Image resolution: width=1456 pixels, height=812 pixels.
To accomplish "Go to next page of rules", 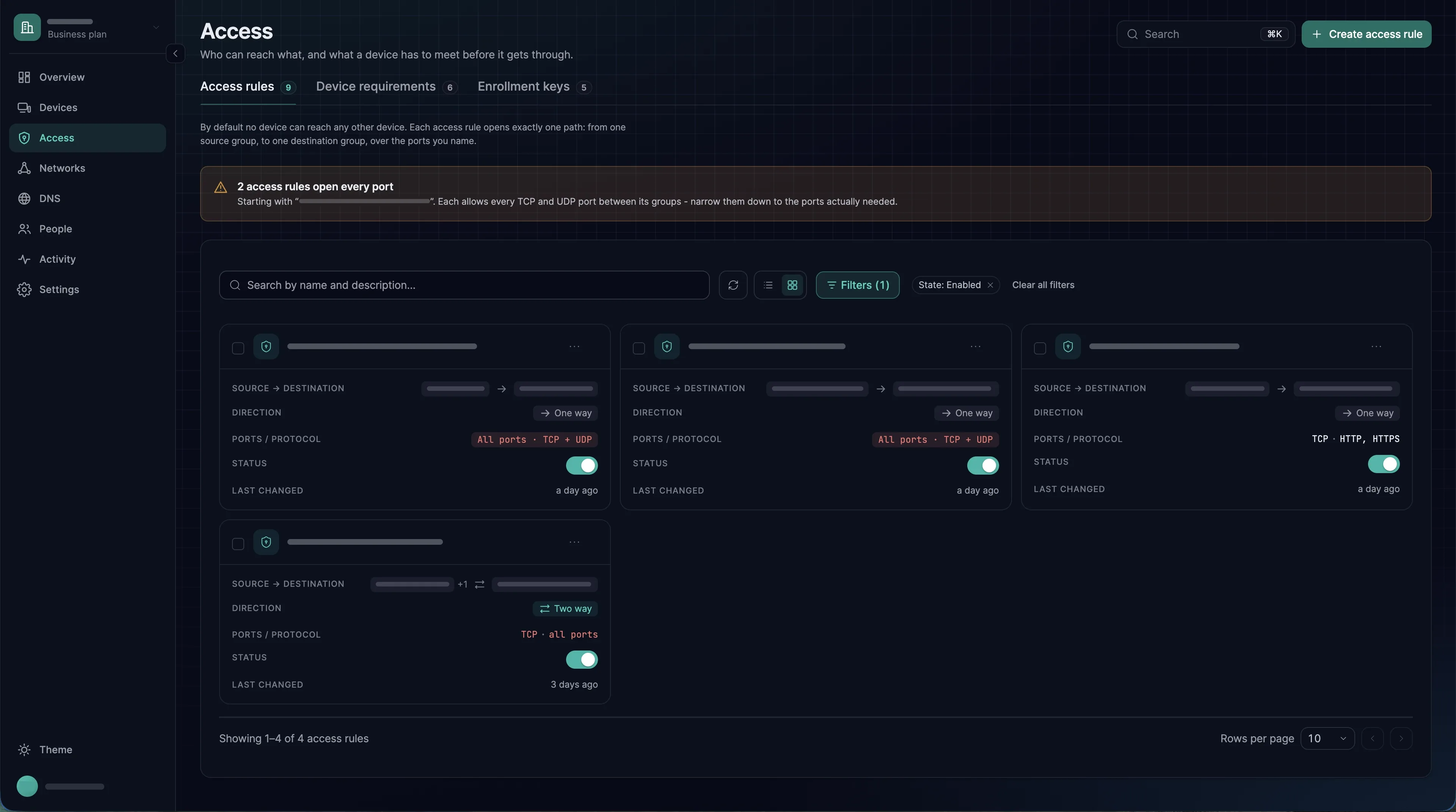I will [x=1401, y=738].
